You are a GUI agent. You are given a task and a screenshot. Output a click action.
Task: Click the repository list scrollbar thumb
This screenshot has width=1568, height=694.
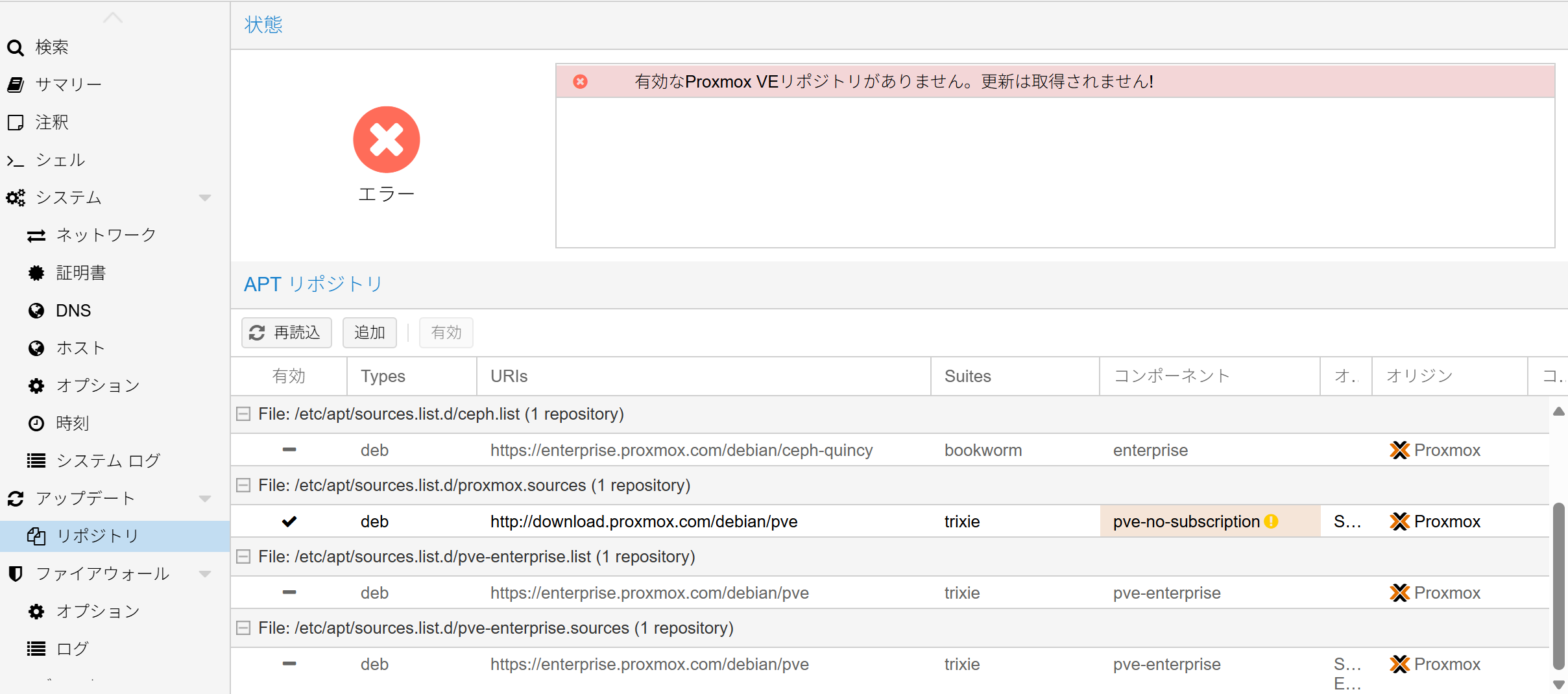tap(1559, 586)
